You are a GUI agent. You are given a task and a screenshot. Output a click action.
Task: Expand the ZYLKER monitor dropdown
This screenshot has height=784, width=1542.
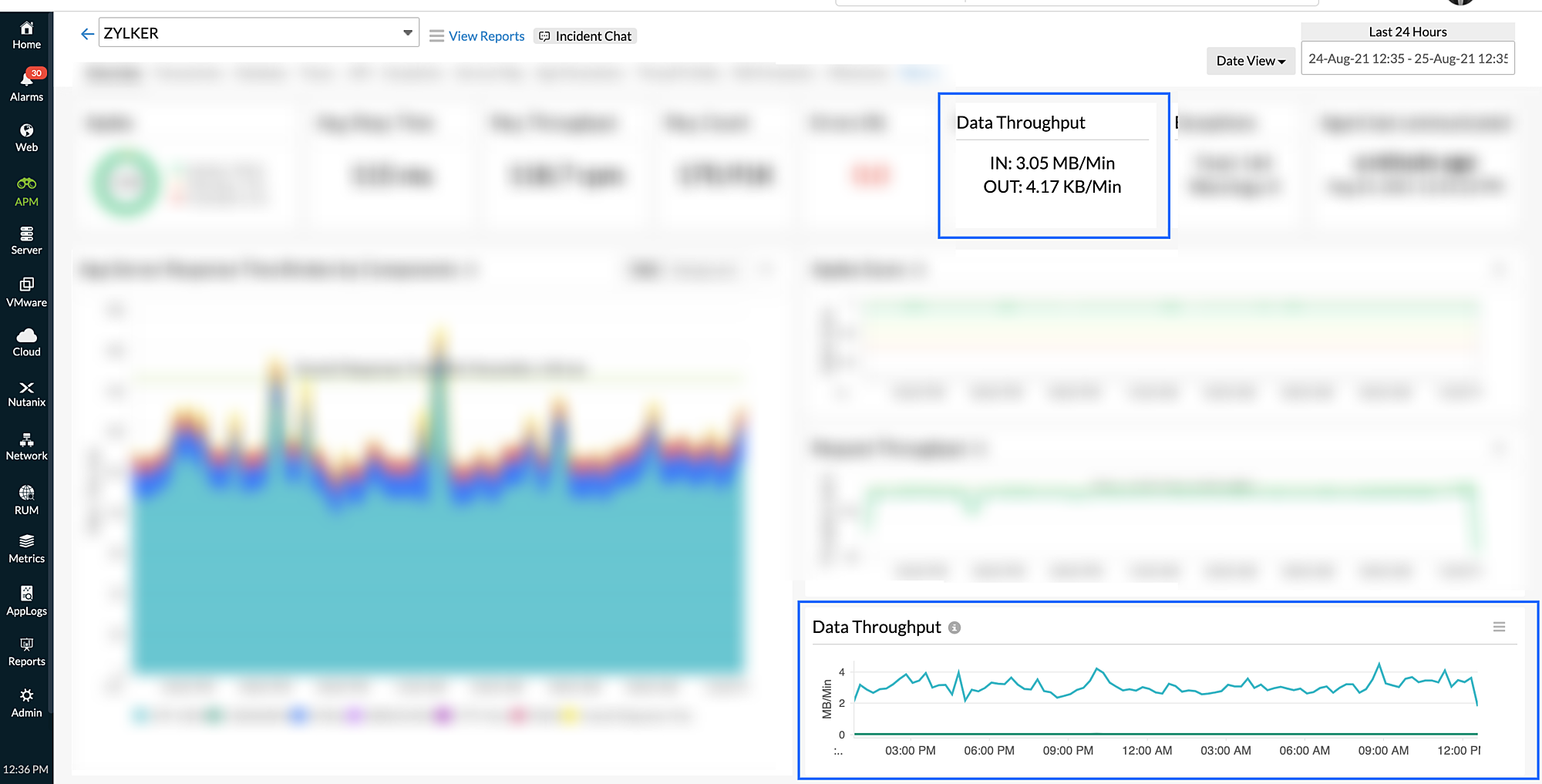[407, 33]
